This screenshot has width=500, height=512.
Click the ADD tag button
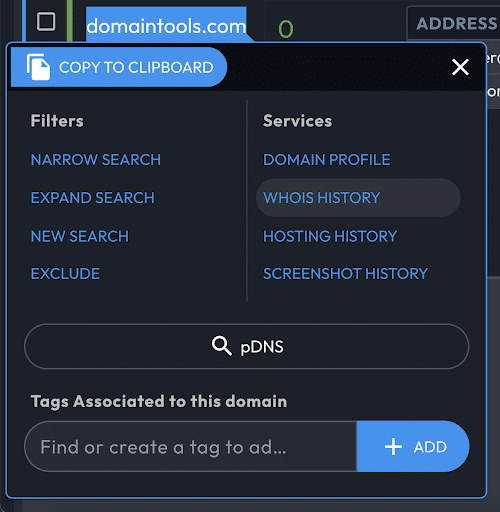pos(413,447)
